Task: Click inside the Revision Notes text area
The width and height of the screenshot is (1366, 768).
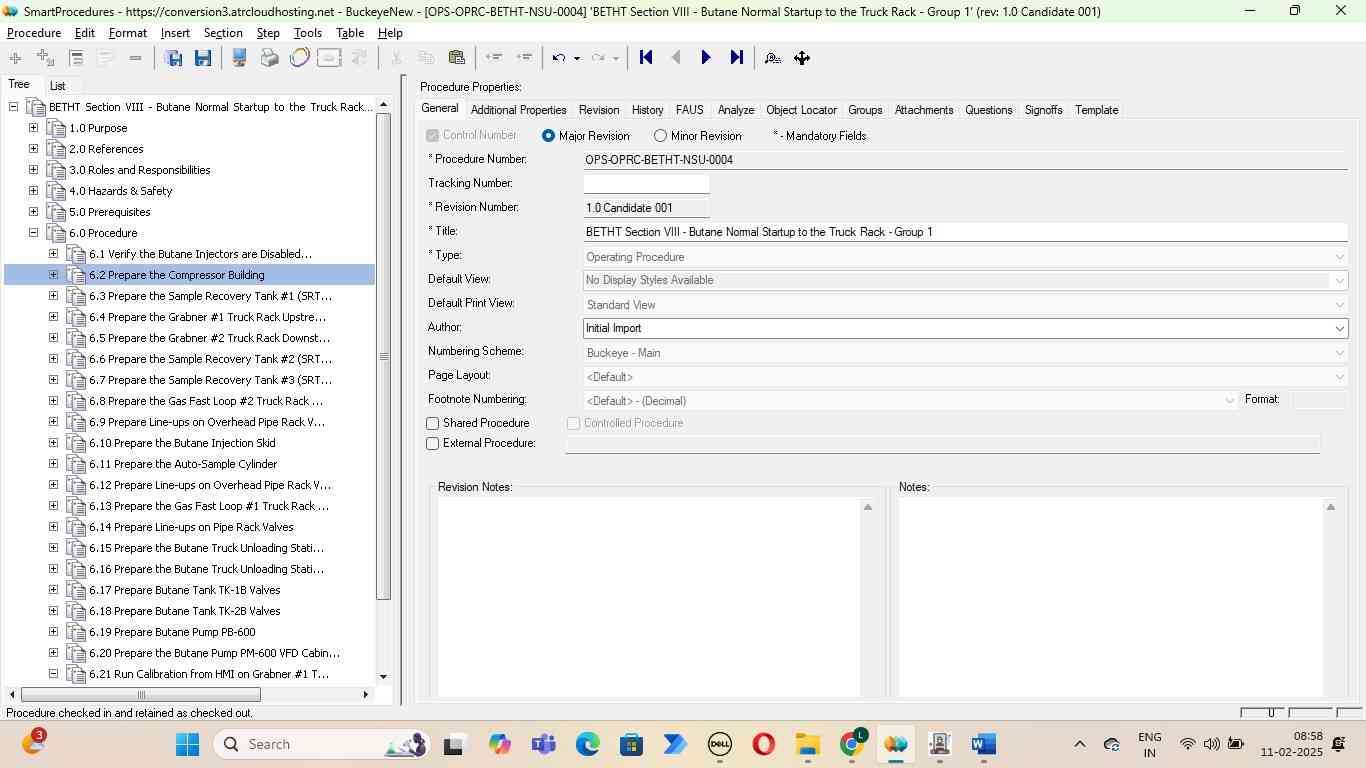Action: tap(648, 596)
